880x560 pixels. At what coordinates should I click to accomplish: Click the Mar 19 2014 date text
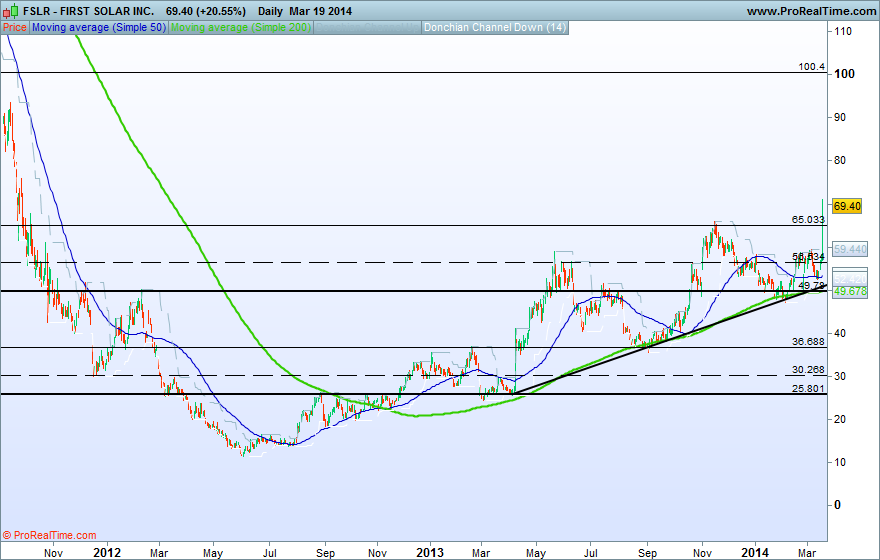[x=320, y=11]
